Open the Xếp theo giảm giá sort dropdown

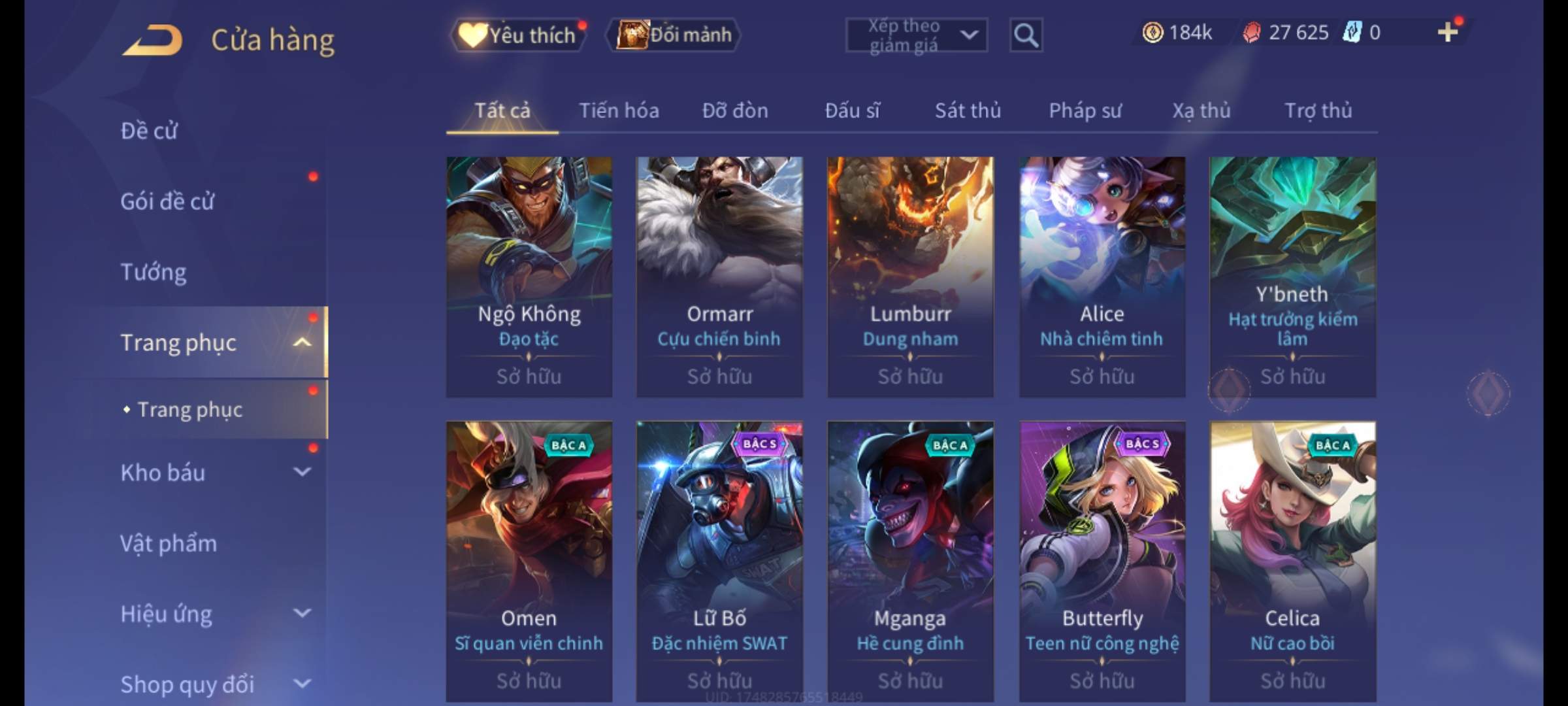pos(916,35)
